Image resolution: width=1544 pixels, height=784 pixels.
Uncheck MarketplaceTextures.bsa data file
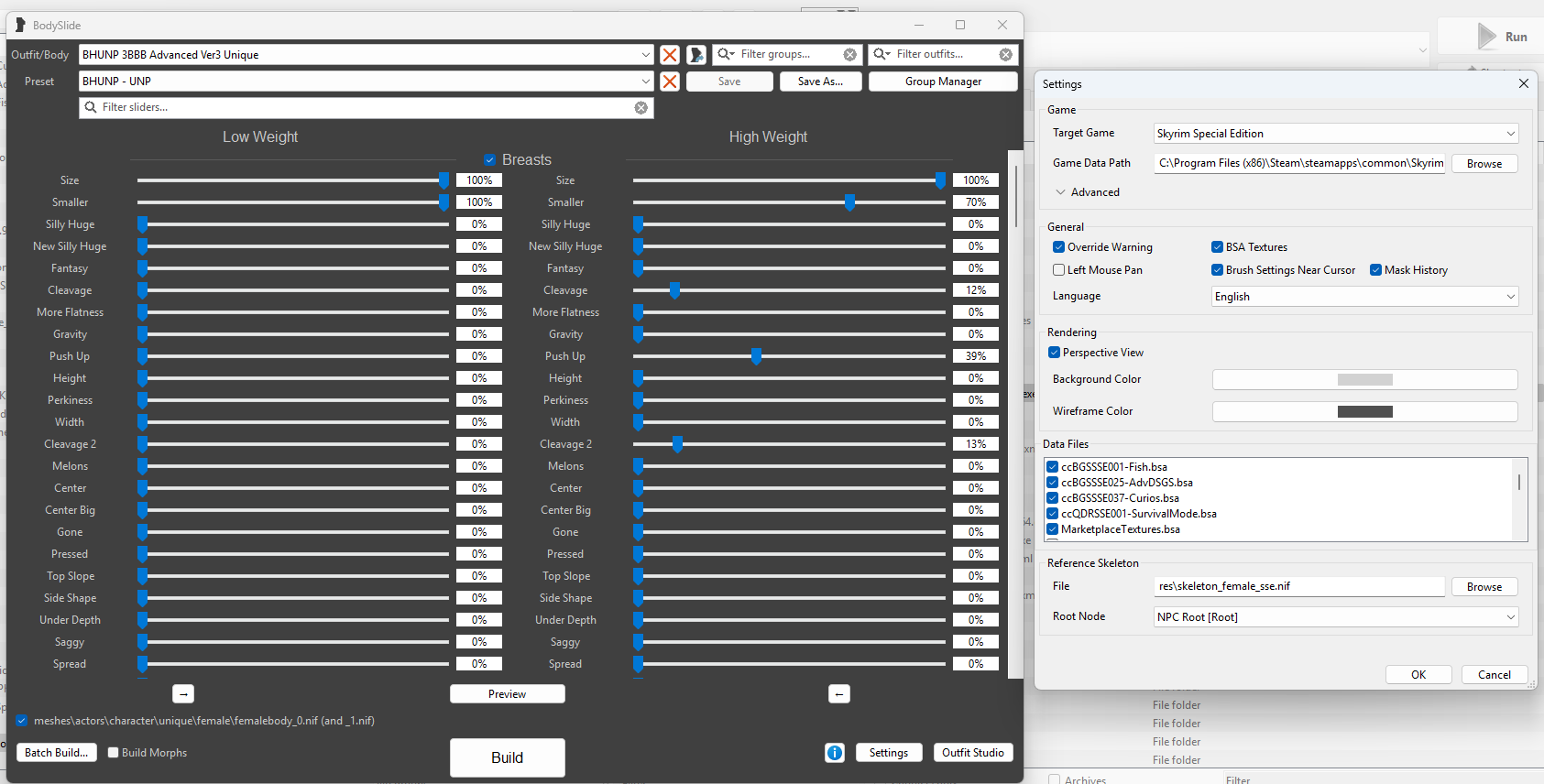click(x=1053, y=529)
